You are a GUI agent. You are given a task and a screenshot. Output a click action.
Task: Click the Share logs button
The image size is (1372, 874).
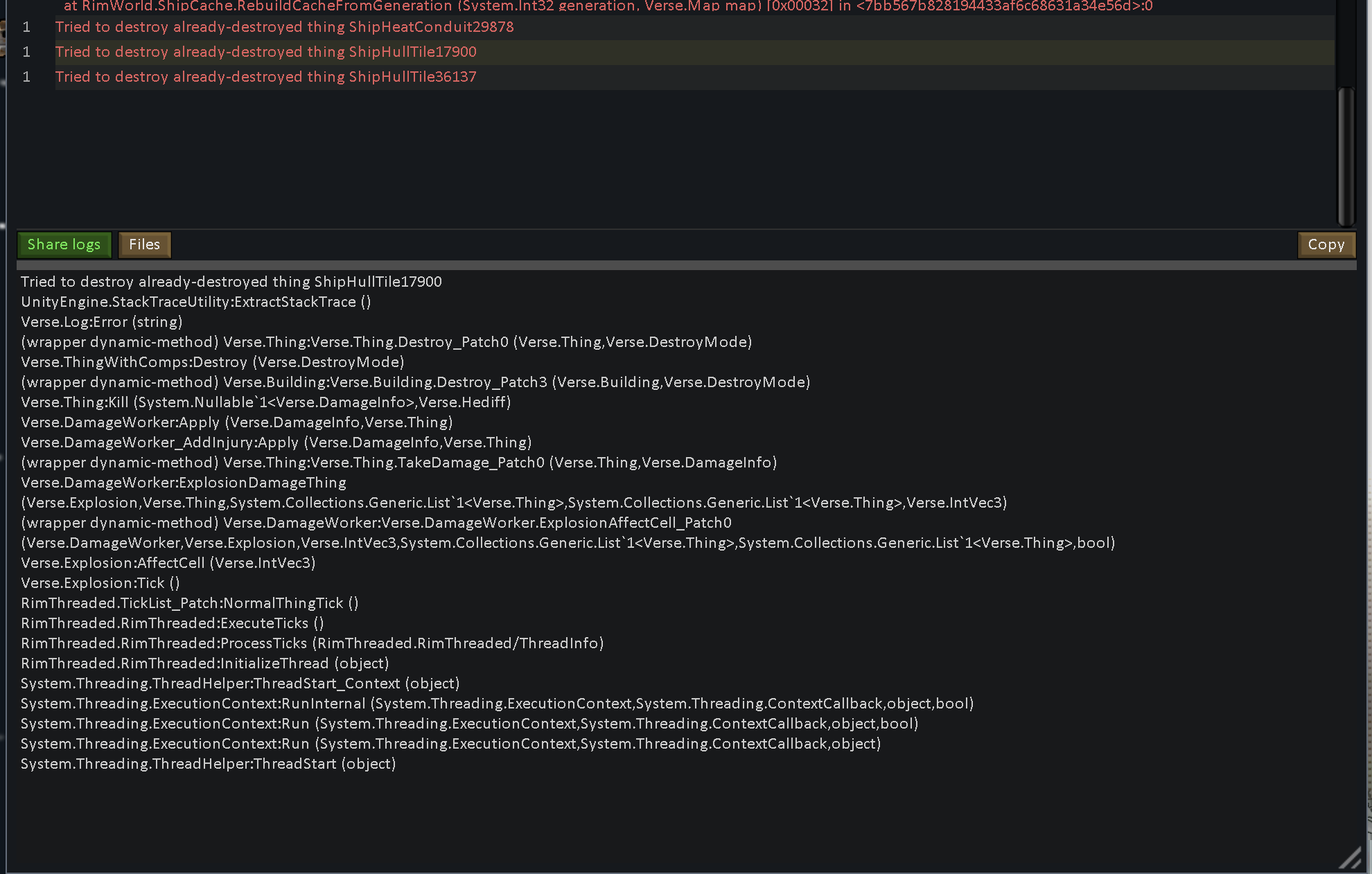click(x=64, y=244)
